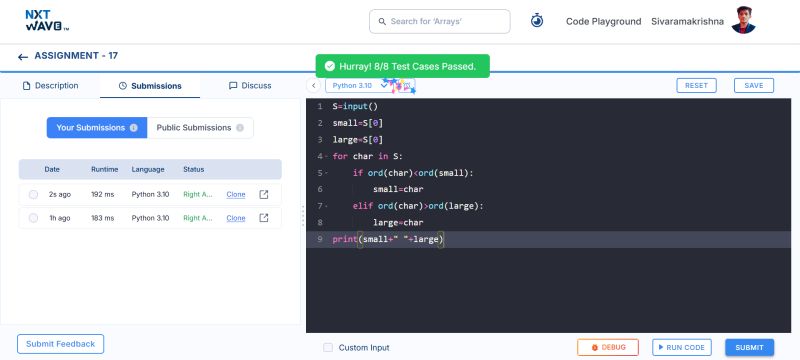Click the info icon on Public Submissions
The height and width of the screenshot is (360, 800).
point(240,127)
